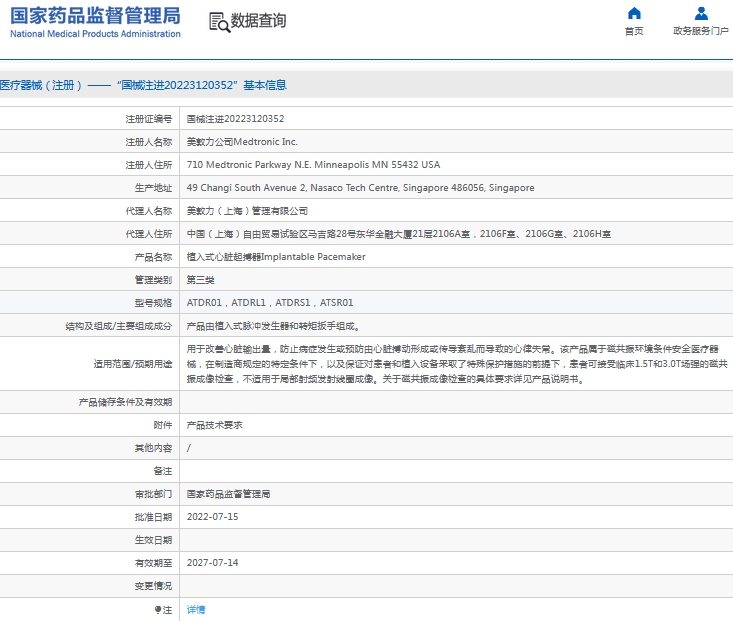Open the 详情 link in the 注 row
The image size is (733, 621).
(x=196, y=609)
